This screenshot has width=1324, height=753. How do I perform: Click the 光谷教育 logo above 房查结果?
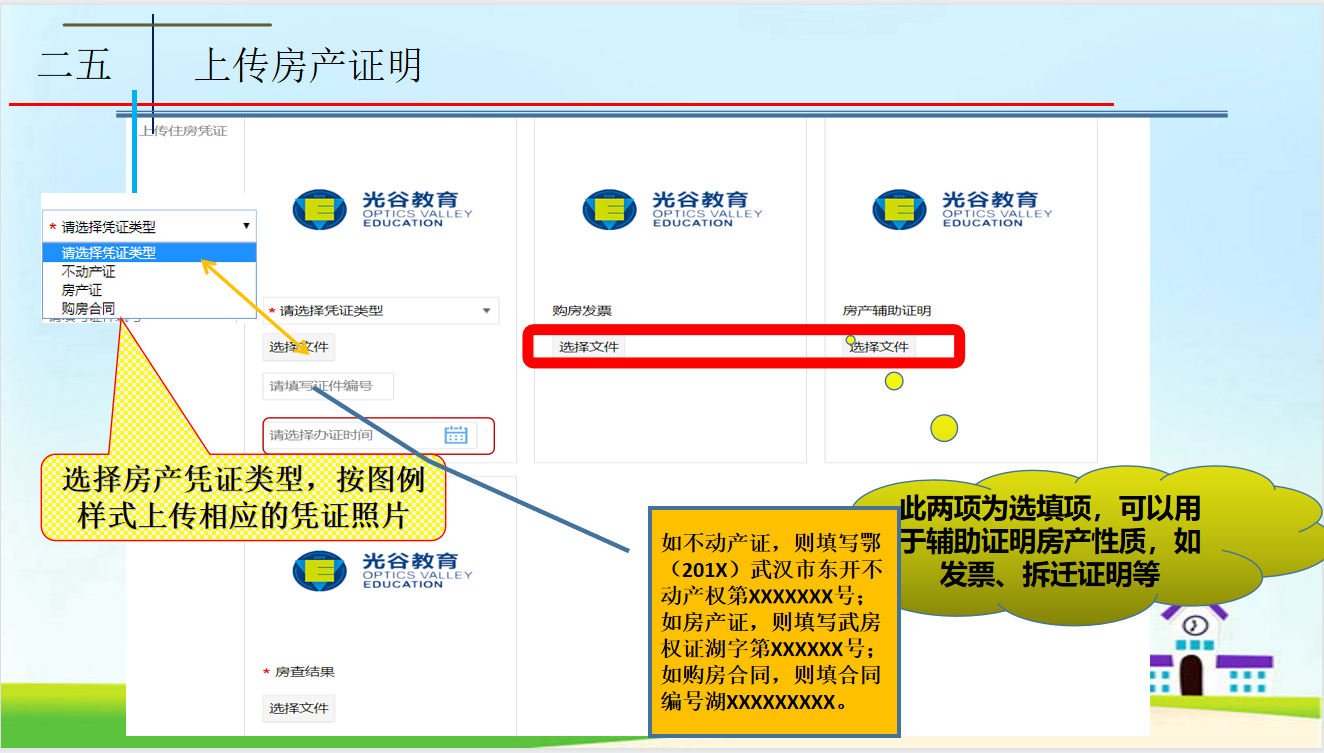382,570
